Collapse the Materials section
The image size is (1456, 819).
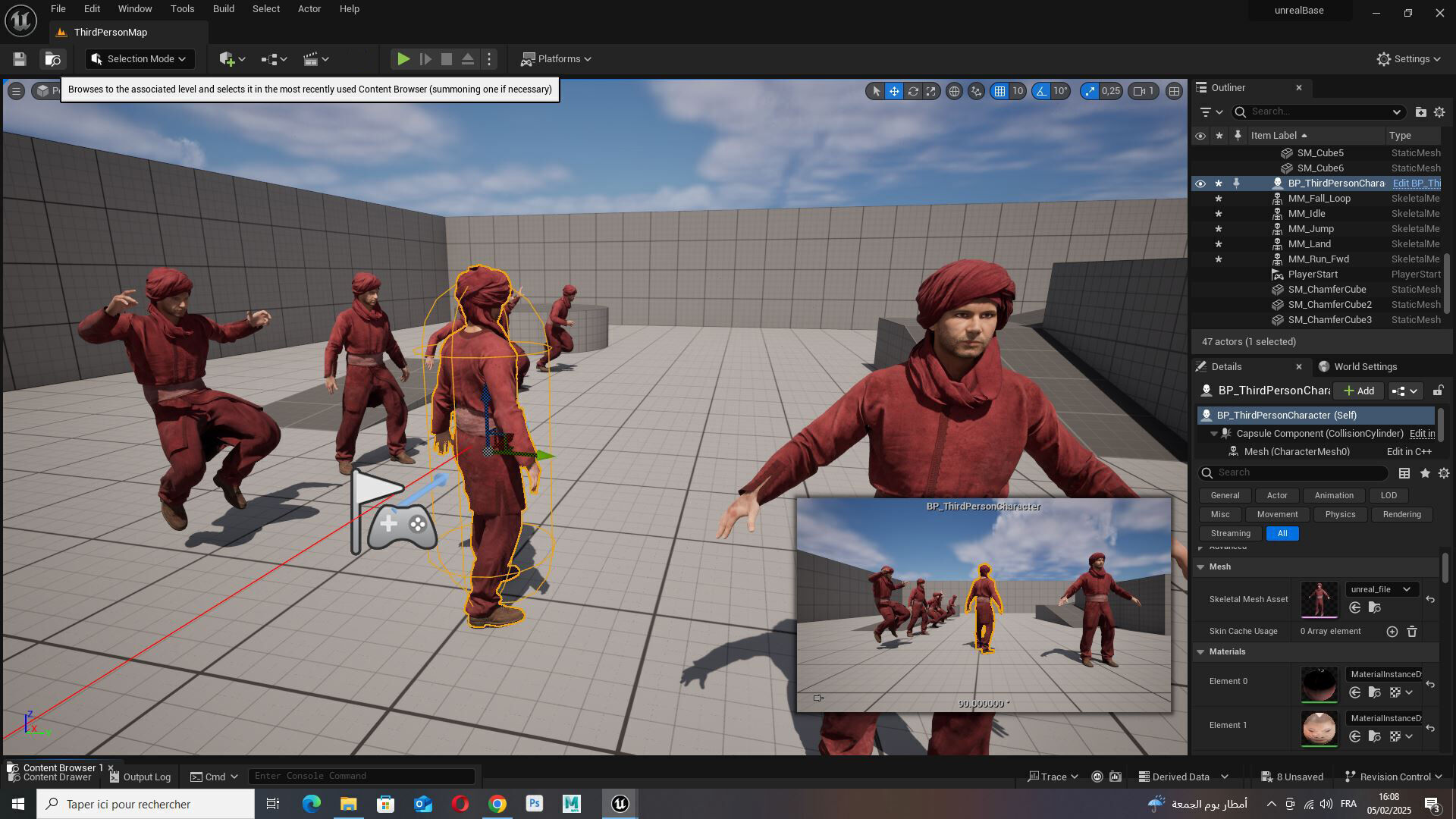tap(1200, 652)
